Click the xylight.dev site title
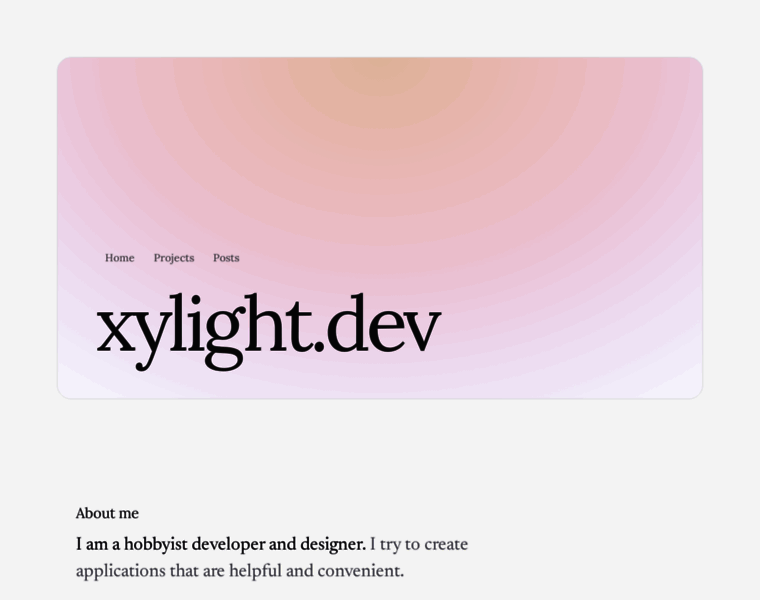Image resolution: width=760 pixels, height=600 pixels. coord(268,327)
